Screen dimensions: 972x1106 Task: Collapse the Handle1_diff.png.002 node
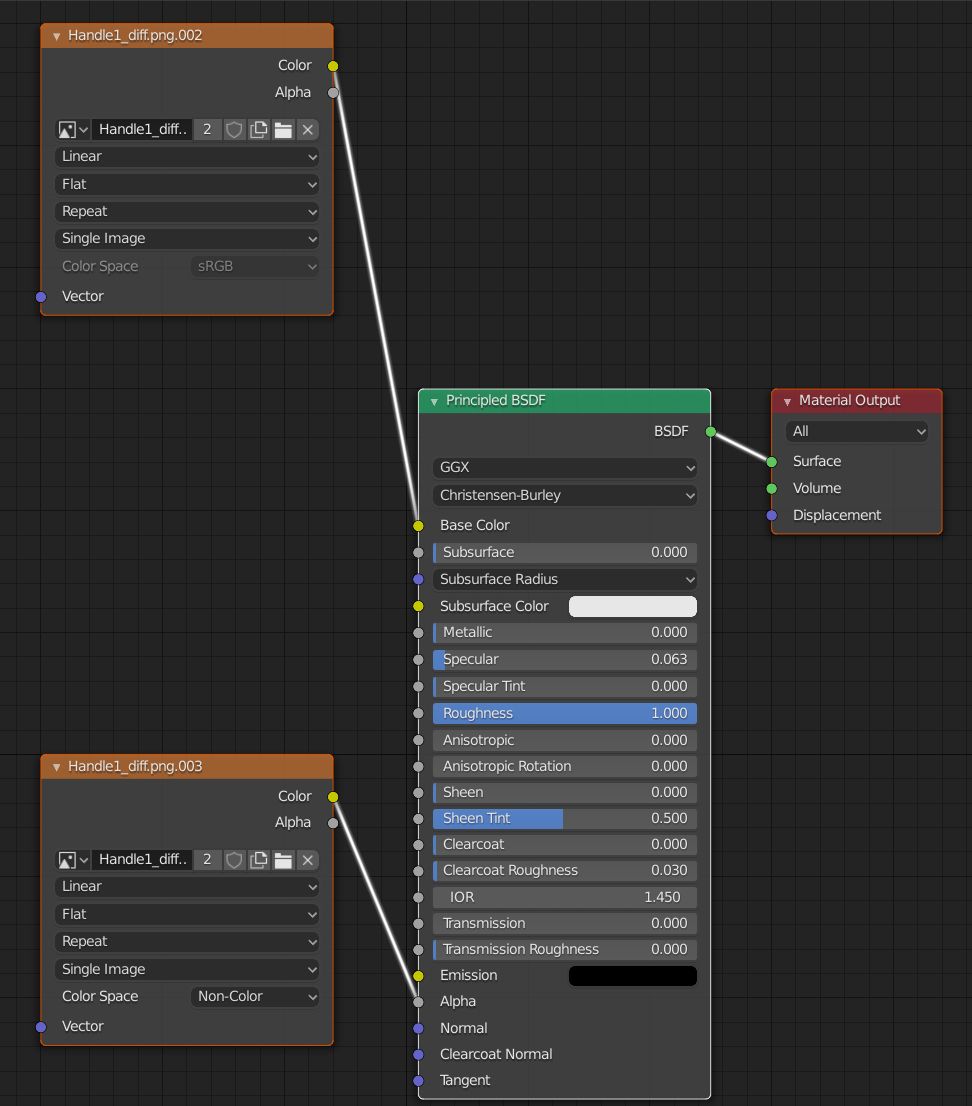pos(56,36)
